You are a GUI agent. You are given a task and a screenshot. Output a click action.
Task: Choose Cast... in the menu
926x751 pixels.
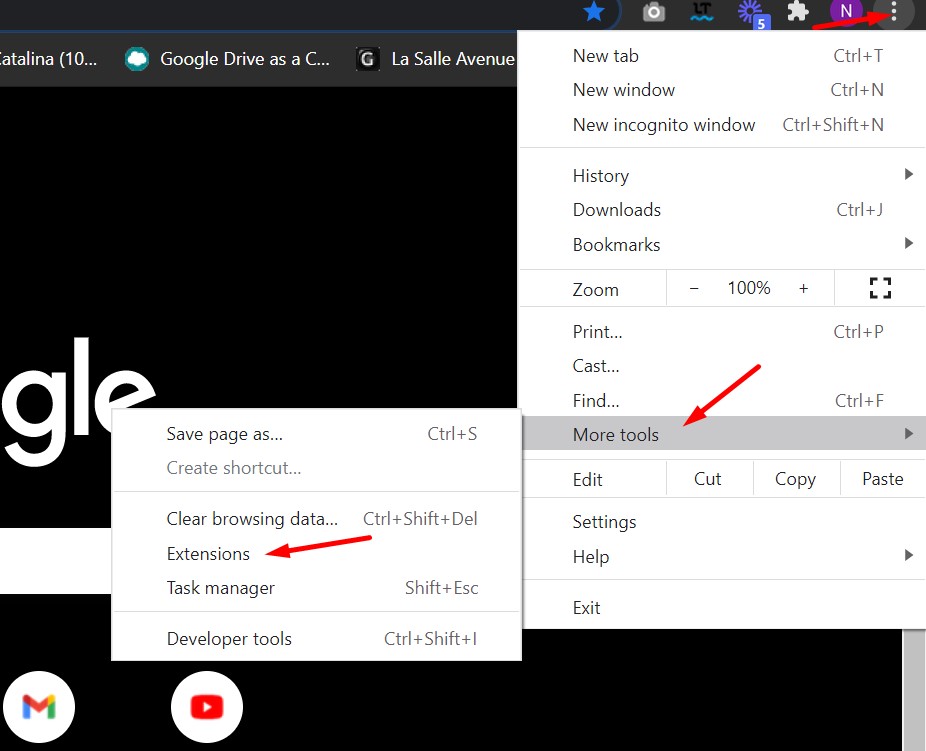point(722,366)
